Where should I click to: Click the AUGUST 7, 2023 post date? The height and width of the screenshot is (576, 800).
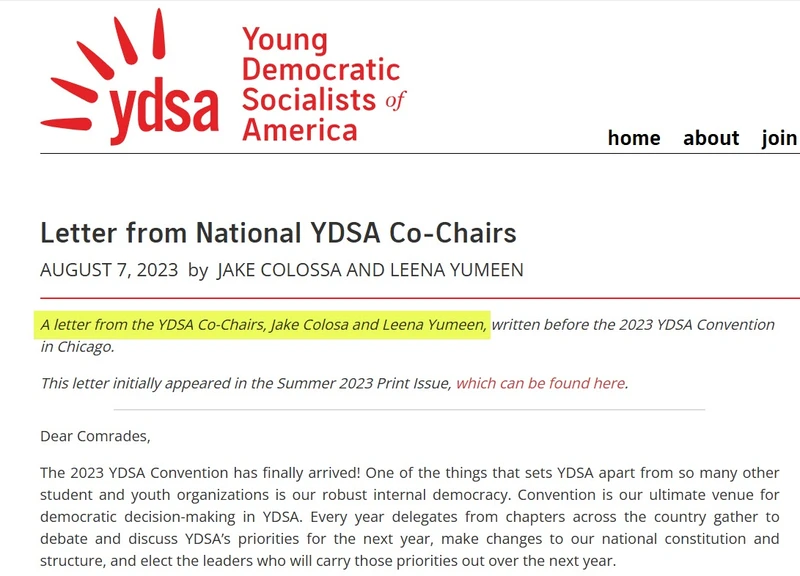[x=109, y=270]
